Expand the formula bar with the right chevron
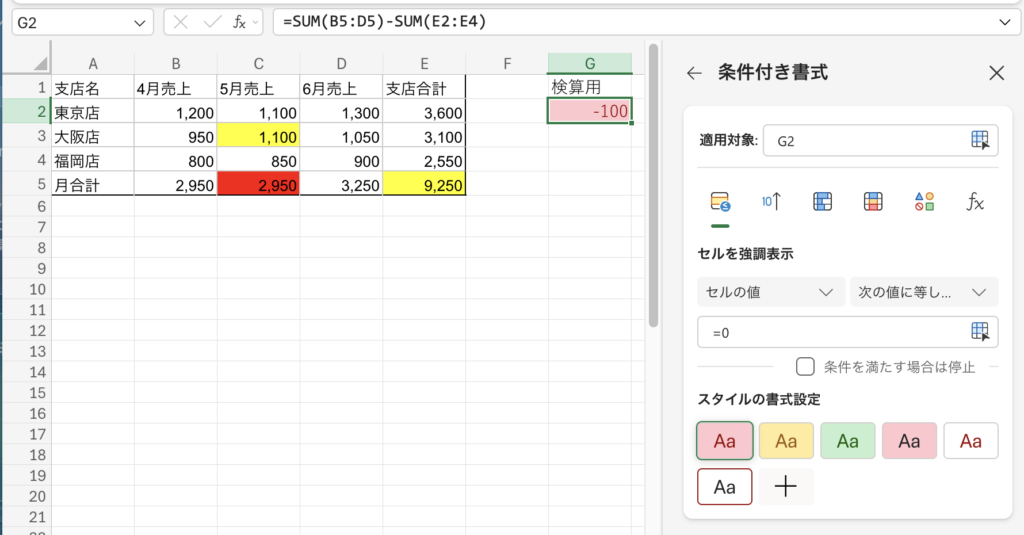The width and height of the screenshot is (1024, 535). point(1004,22)
